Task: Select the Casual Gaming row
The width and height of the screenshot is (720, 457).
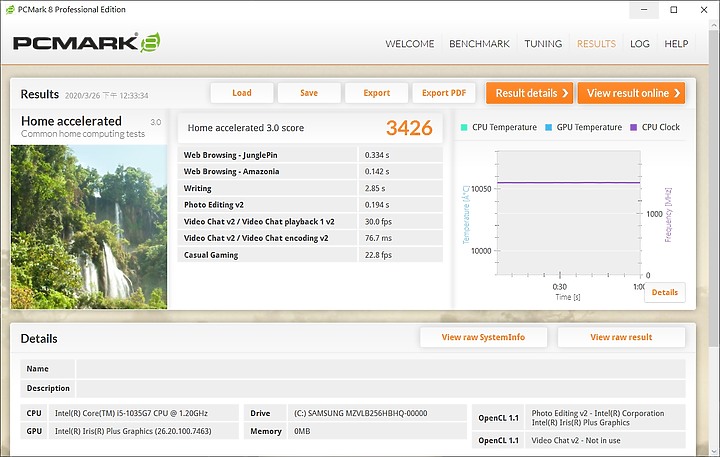Action: coord(310,255)
